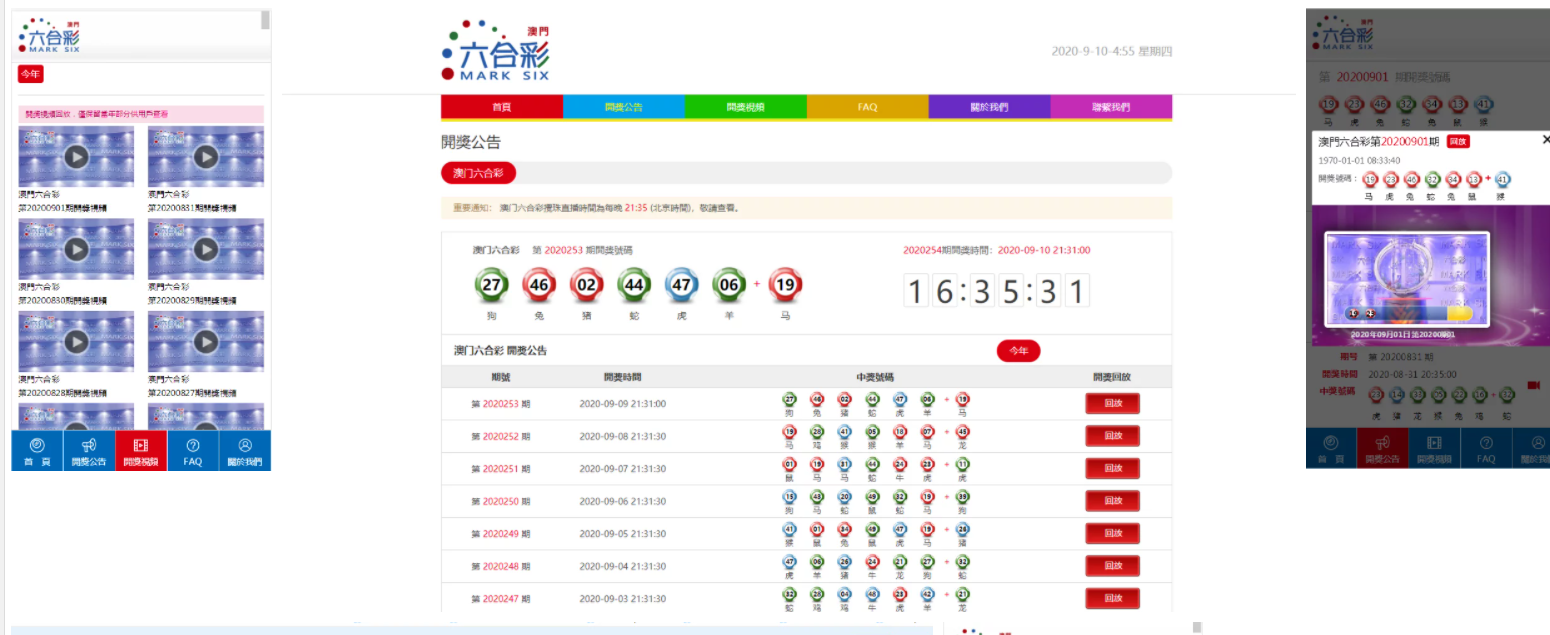1550x635 pixels.
Task: Click the left mobile panel vertical scrollbar
Action: 265,20
